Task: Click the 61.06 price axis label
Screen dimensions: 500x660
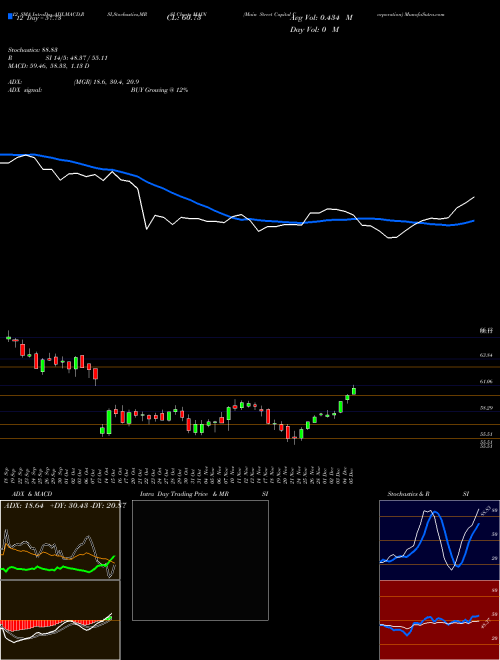Action: (x=486, y=381)
